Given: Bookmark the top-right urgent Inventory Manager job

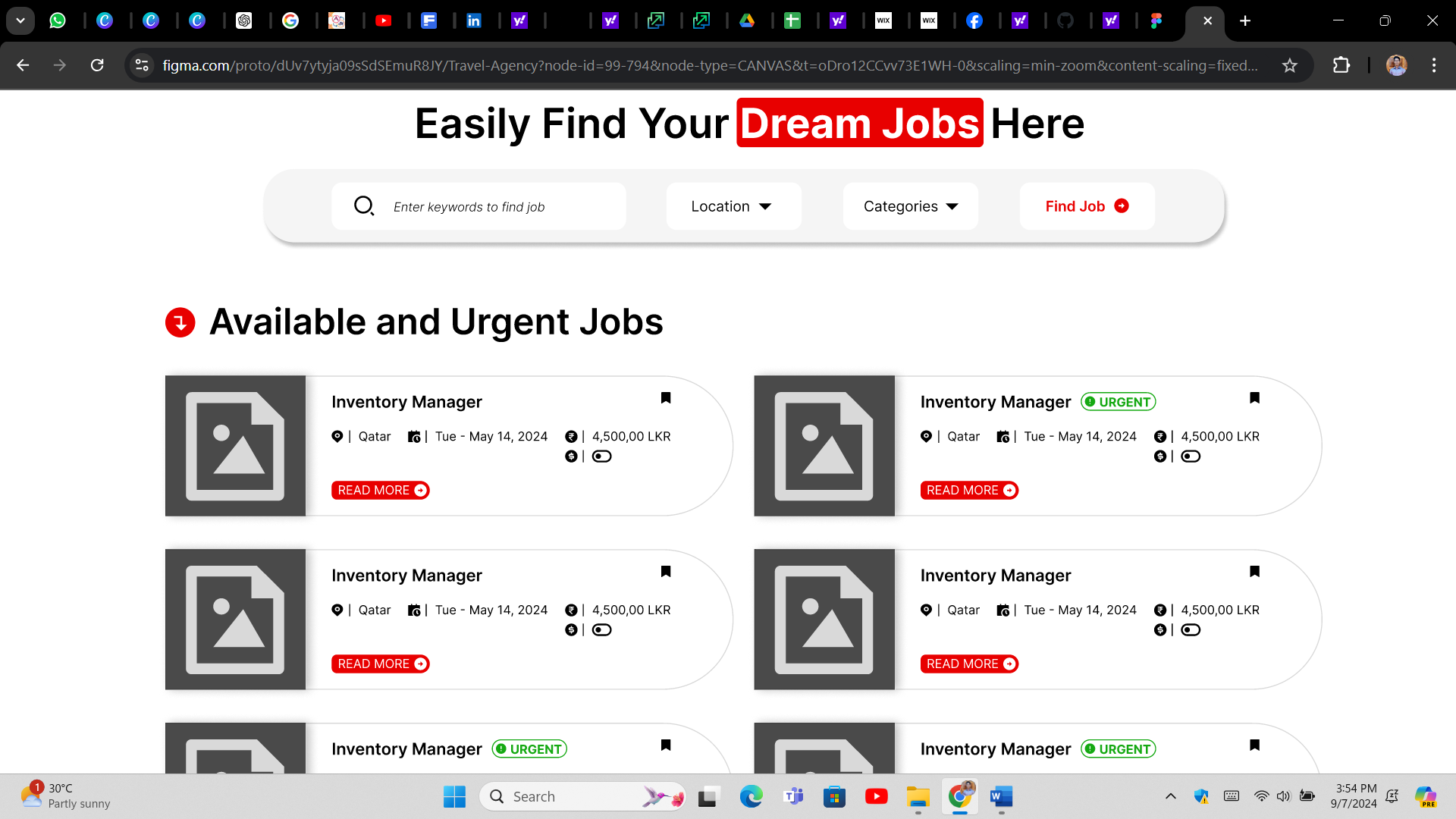Looking at the screenshot, I should click(x=1254, y=398).
